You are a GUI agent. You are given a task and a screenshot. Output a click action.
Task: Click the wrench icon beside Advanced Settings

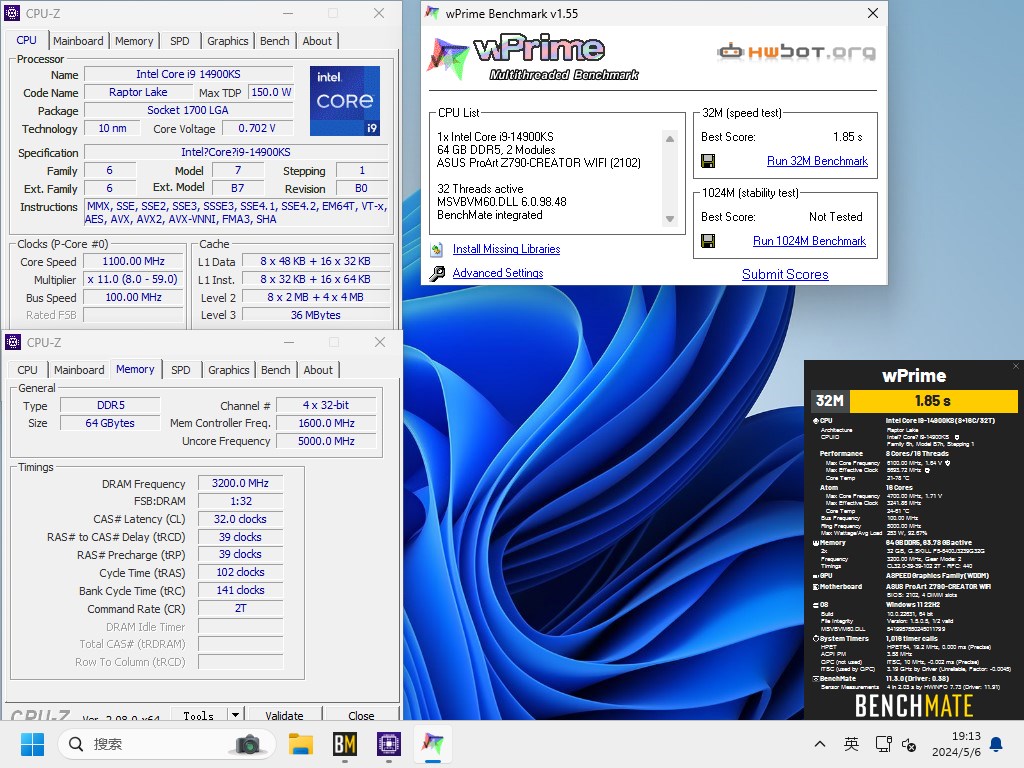(437, 273)
